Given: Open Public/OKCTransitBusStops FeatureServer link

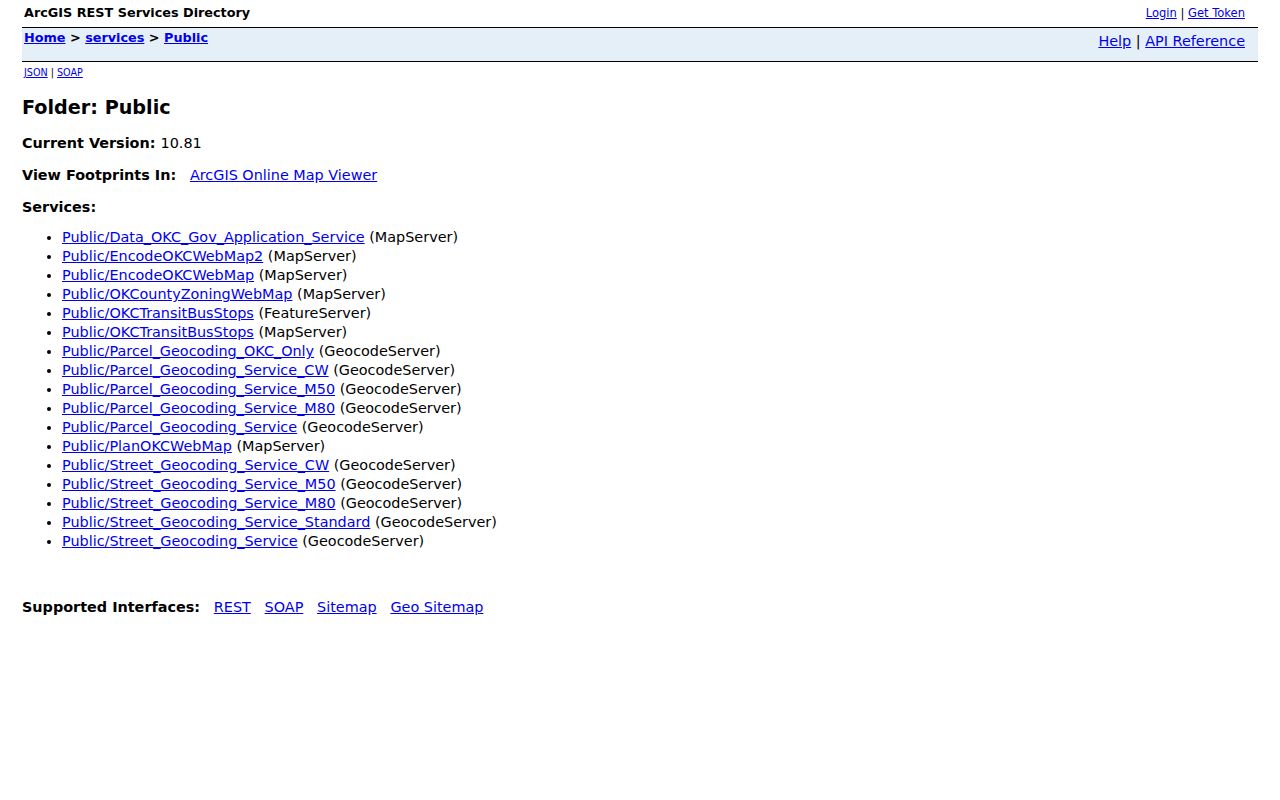Looking at the screenshot, I should point(158,313).
